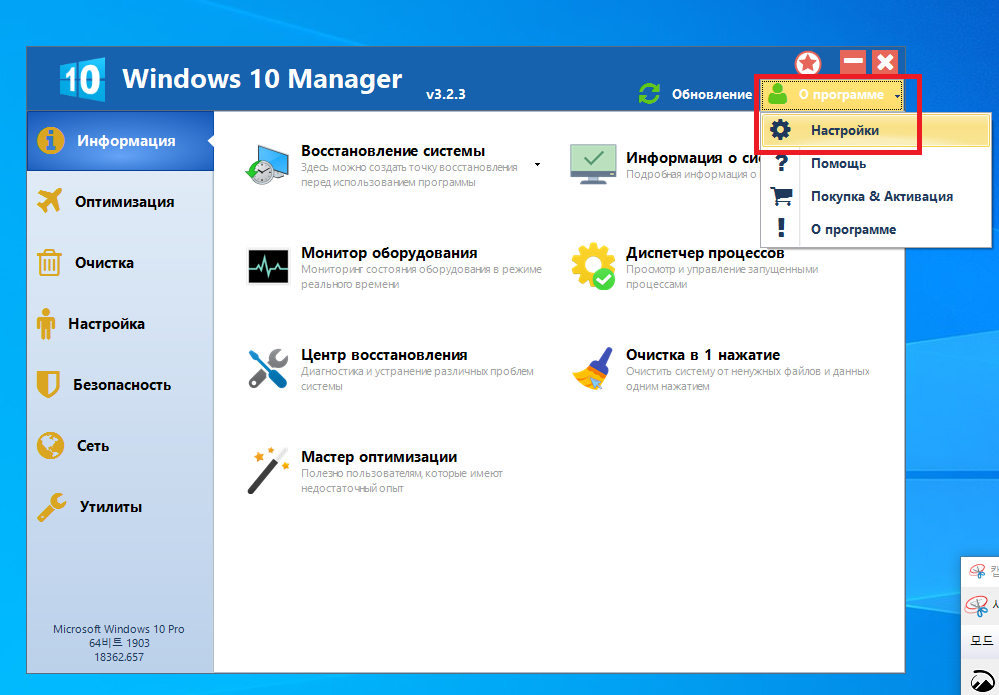
Task: Open the Утилиты sidebar section
Action: coord(110,507)
